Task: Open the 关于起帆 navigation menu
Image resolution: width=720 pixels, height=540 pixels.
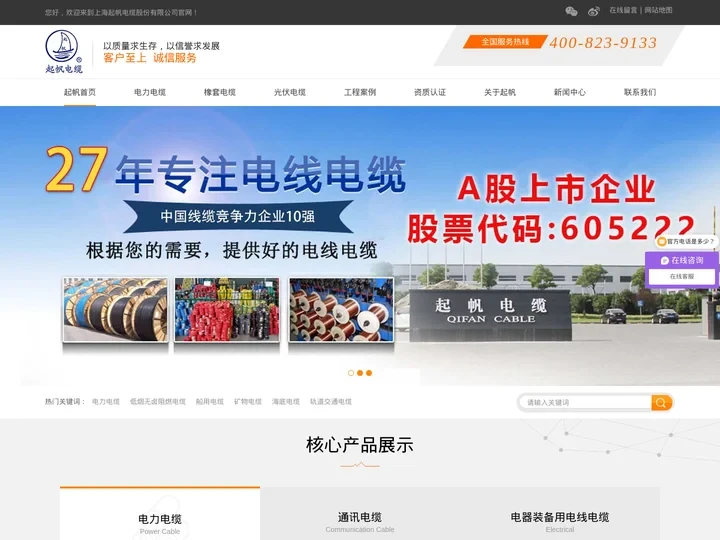Action: (500, 92)
